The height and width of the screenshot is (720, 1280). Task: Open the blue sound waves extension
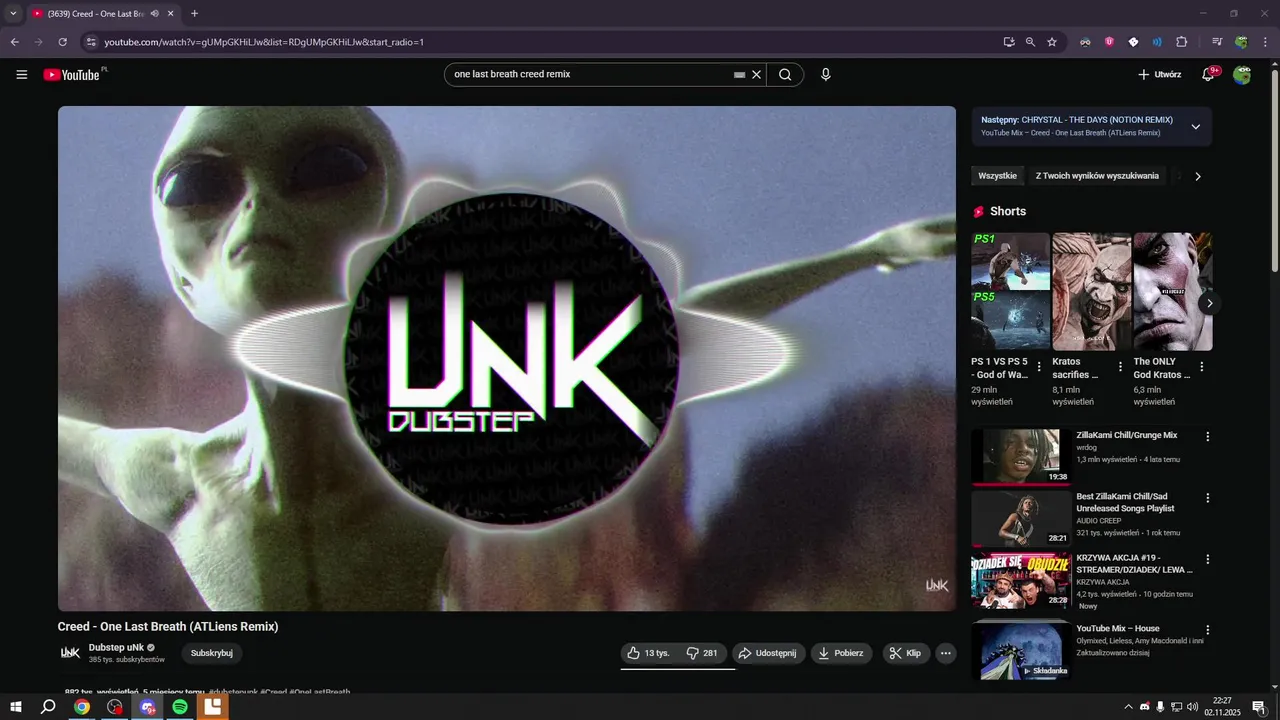tap(1157, 42)
